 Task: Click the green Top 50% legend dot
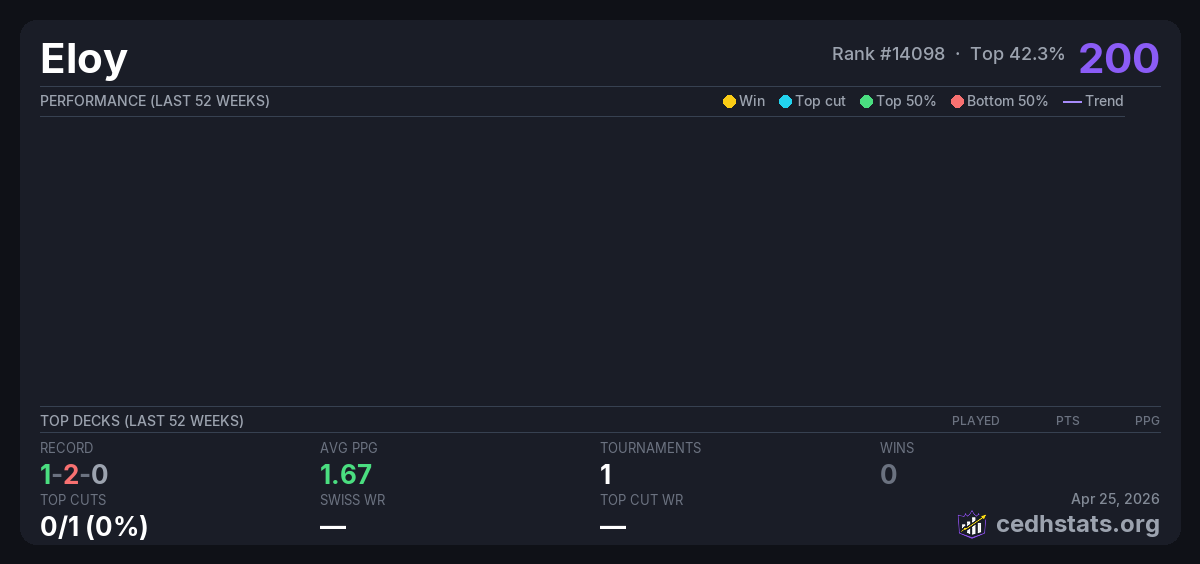pos(866,101)
